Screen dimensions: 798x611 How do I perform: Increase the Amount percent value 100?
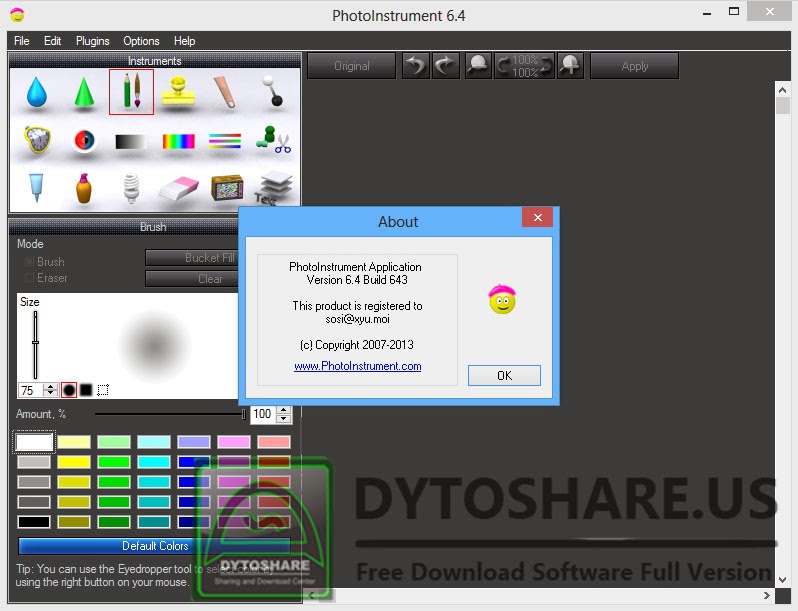(284, 410)
